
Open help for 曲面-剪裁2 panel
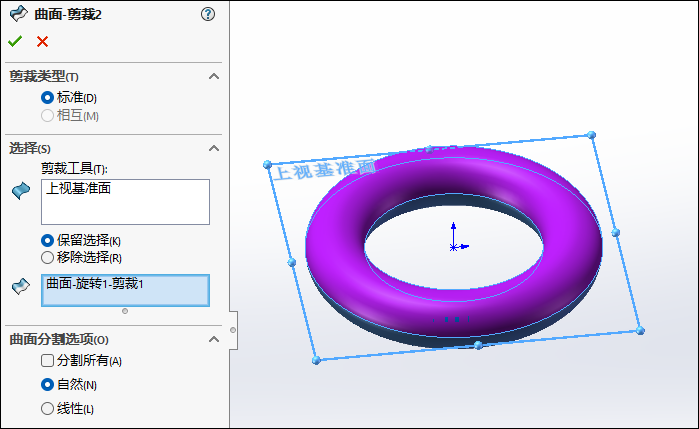[208, 14]
